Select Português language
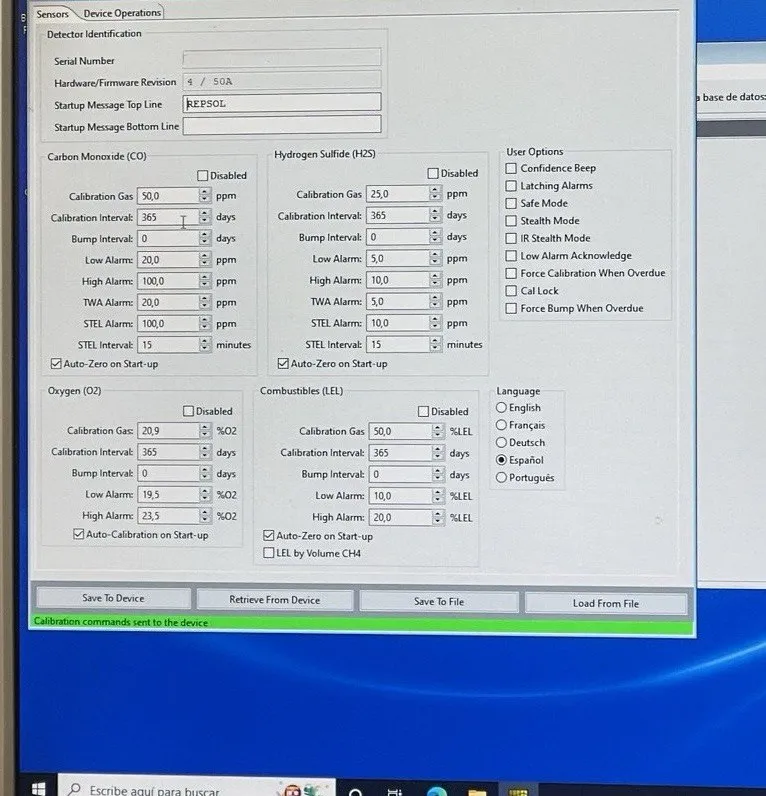This screenshot has height=796, width=766. click(502, 477)
